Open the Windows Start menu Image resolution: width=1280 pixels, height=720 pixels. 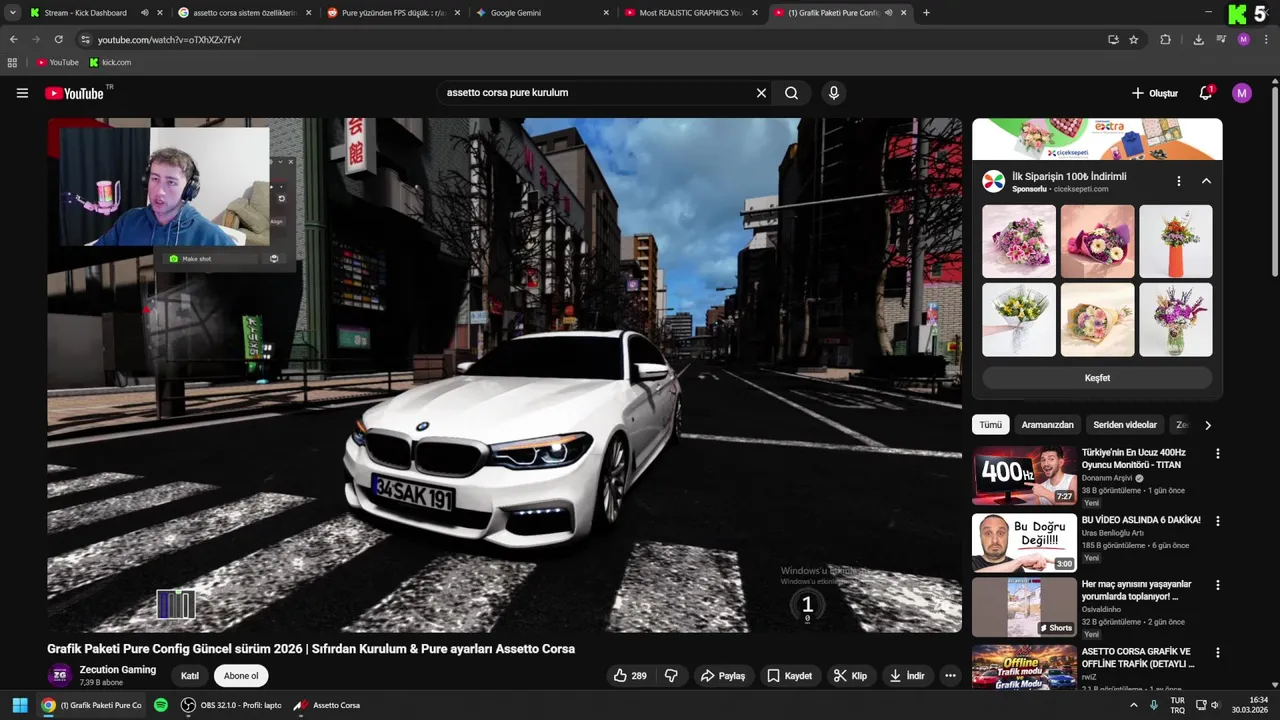20,705
